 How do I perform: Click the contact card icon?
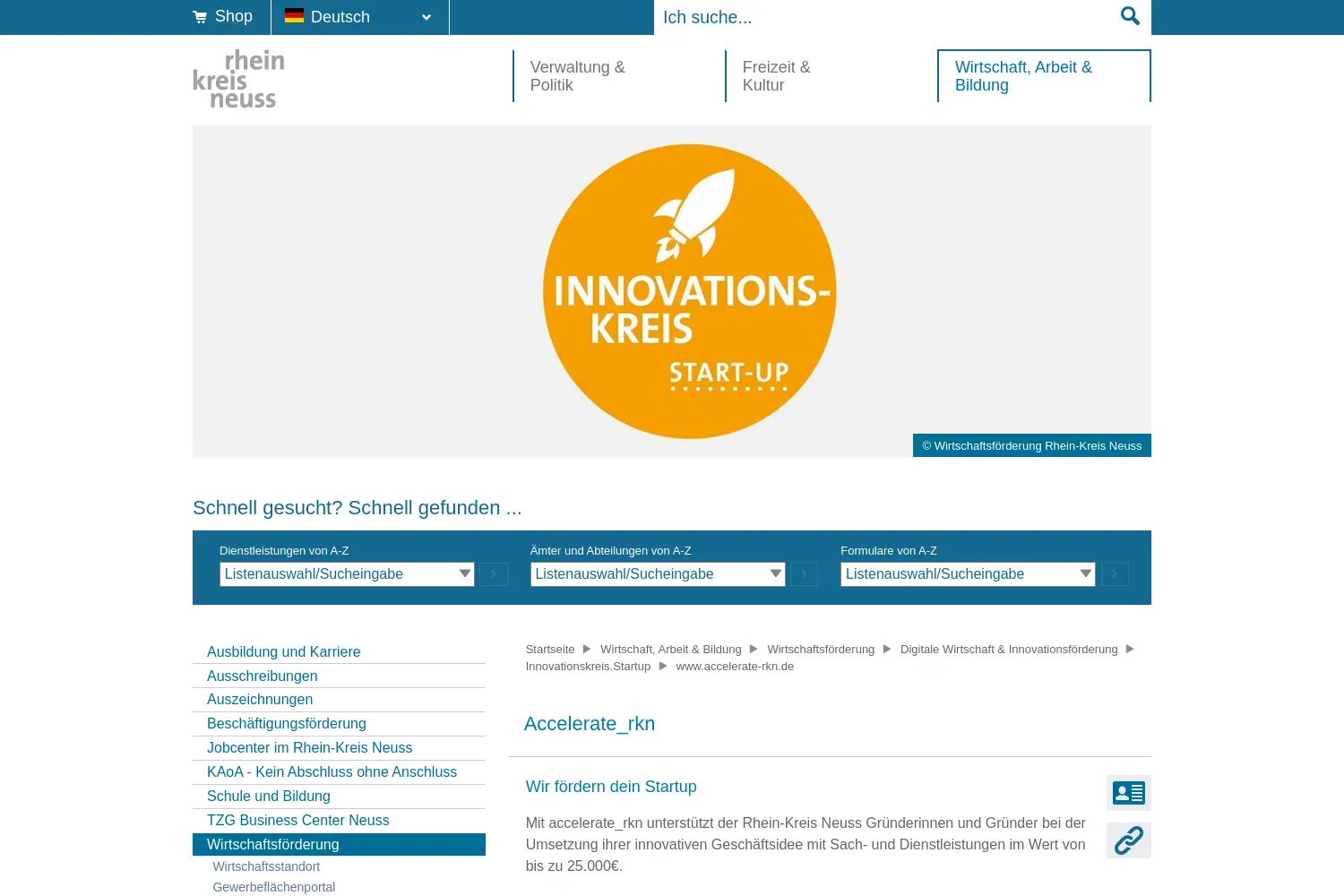[x=1128, y=793]
